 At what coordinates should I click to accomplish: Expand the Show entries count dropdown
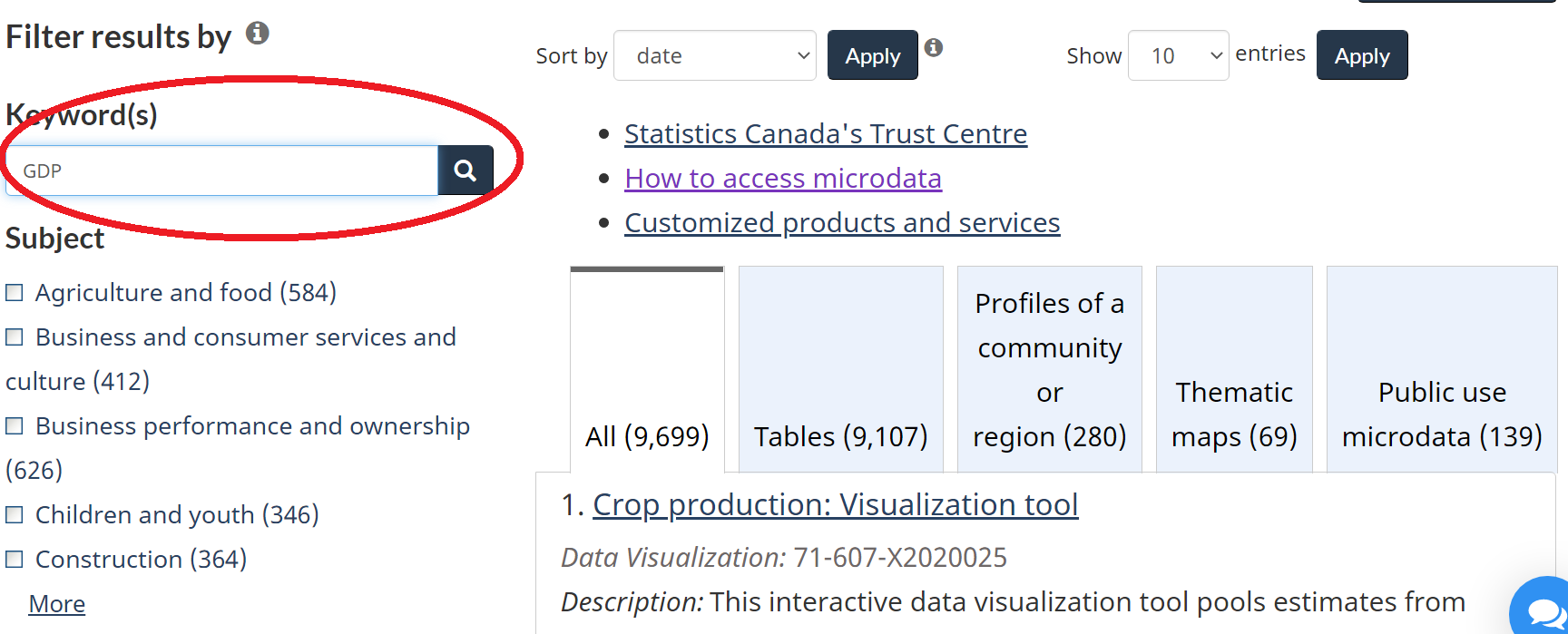point(1178,56)
